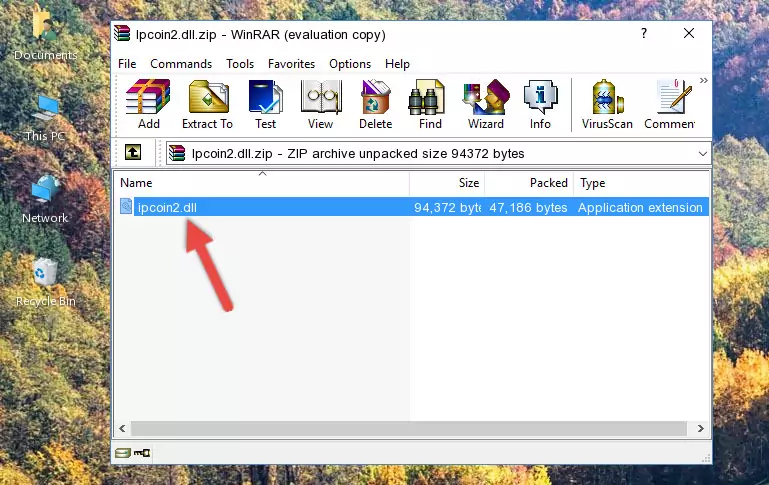Select the Documents desktop icon

45,34
